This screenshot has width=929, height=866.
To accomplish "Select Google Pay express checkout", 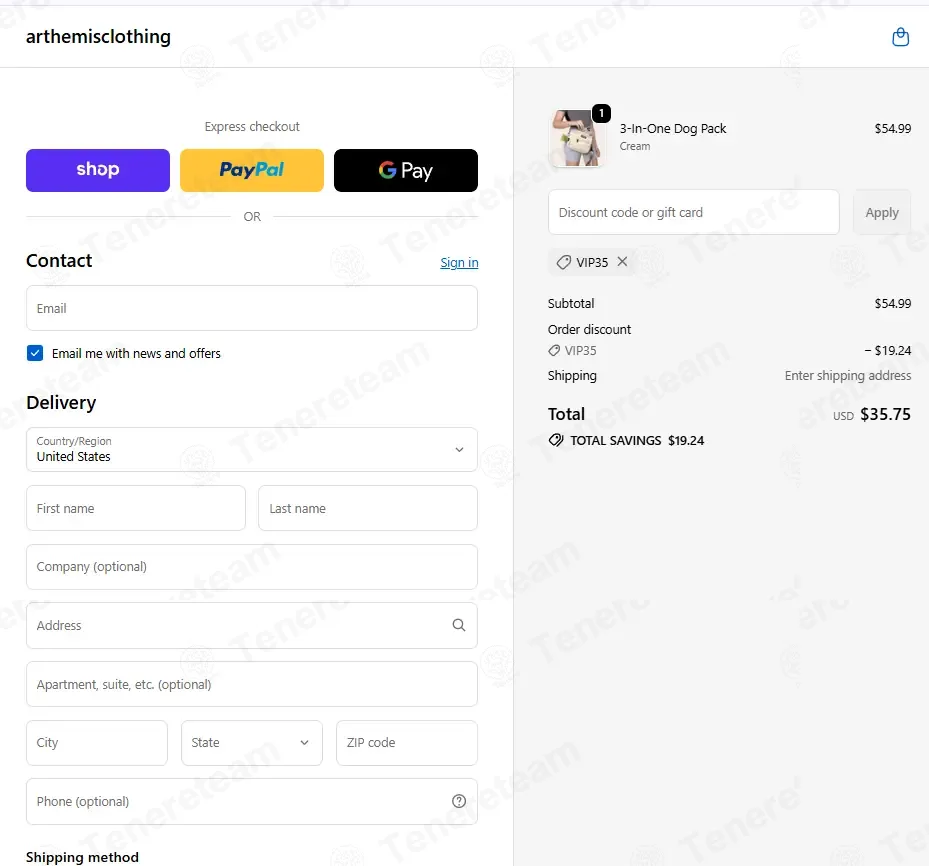I will click(x=406, y=170).
